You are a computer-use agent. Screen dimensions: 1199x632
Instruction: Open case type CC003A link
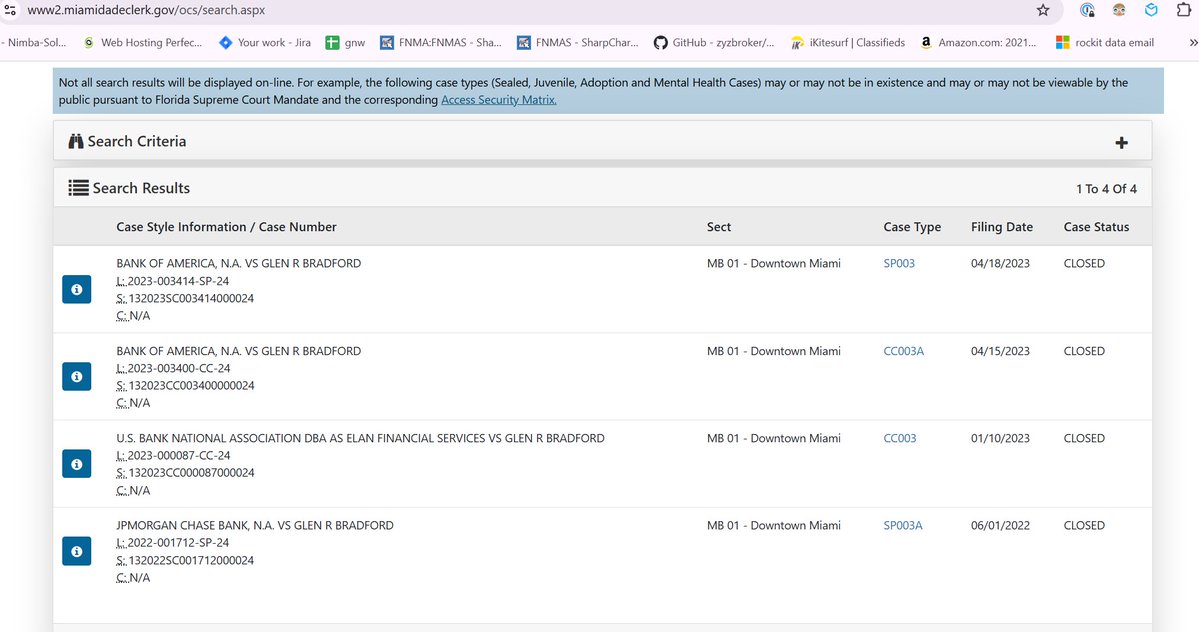[904, 352]
